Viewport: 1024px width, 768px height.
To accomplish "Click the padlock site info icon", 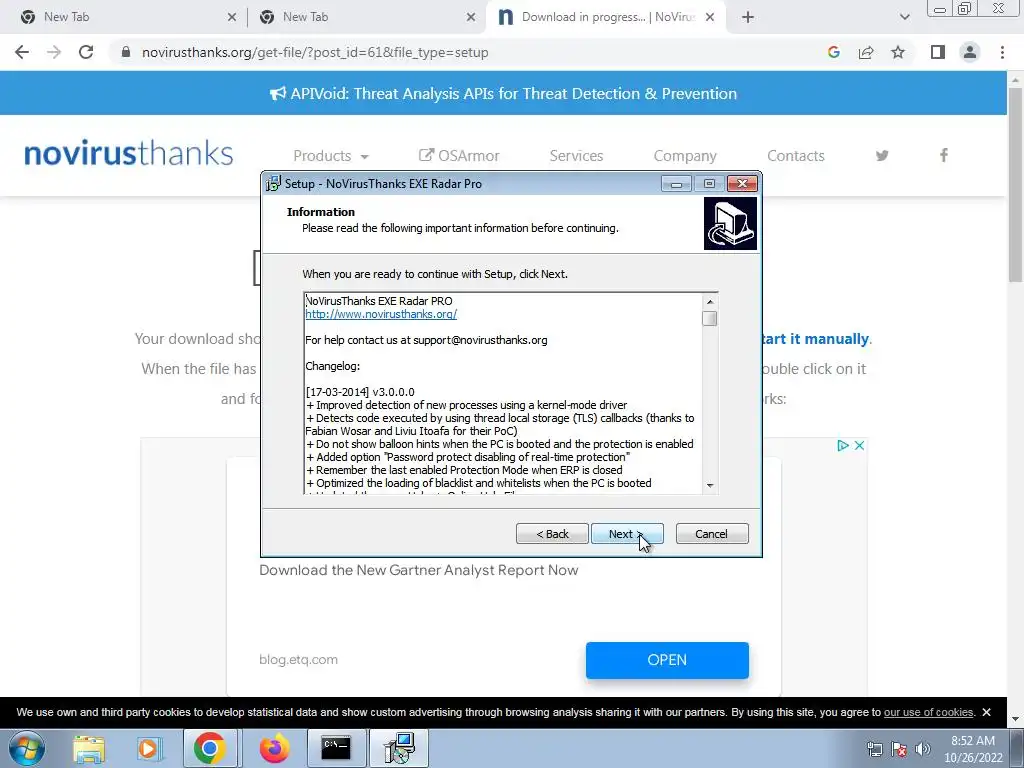I will (x=126, y=52).
